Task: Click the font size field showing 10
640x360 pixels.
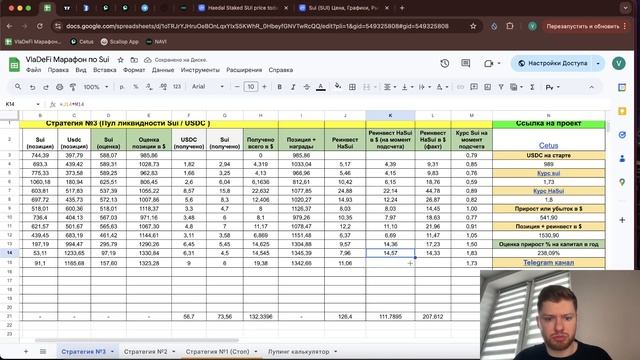Action: (251, 87)
